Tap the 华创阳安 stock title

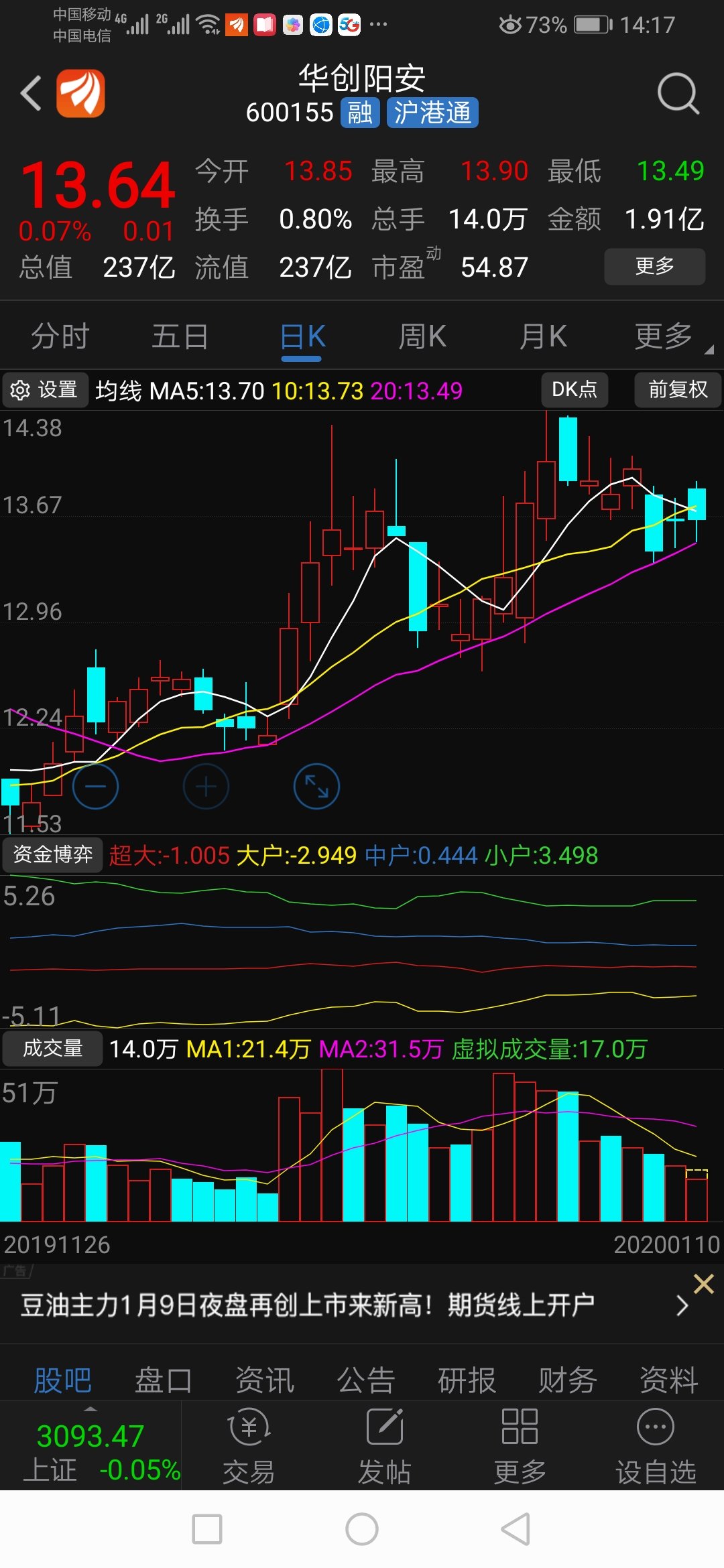pyautogui.click(x=362, y=78)
